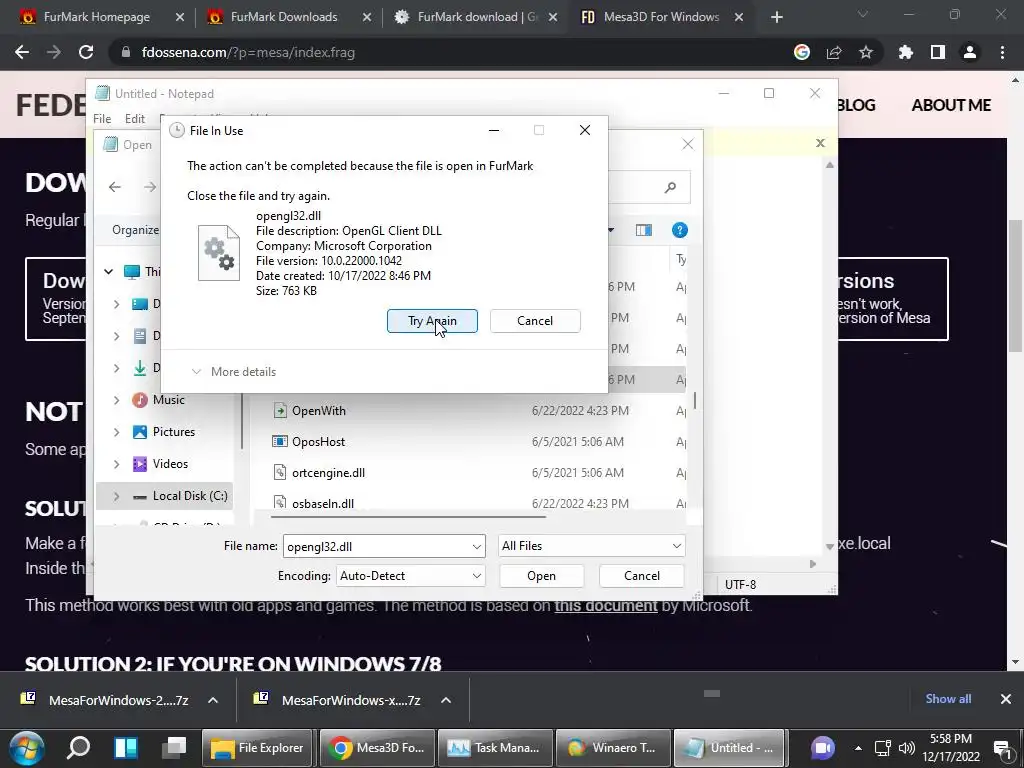
Task: Open the Encoding Auto-Detect dropdown
Action: (x=410, y=576)
